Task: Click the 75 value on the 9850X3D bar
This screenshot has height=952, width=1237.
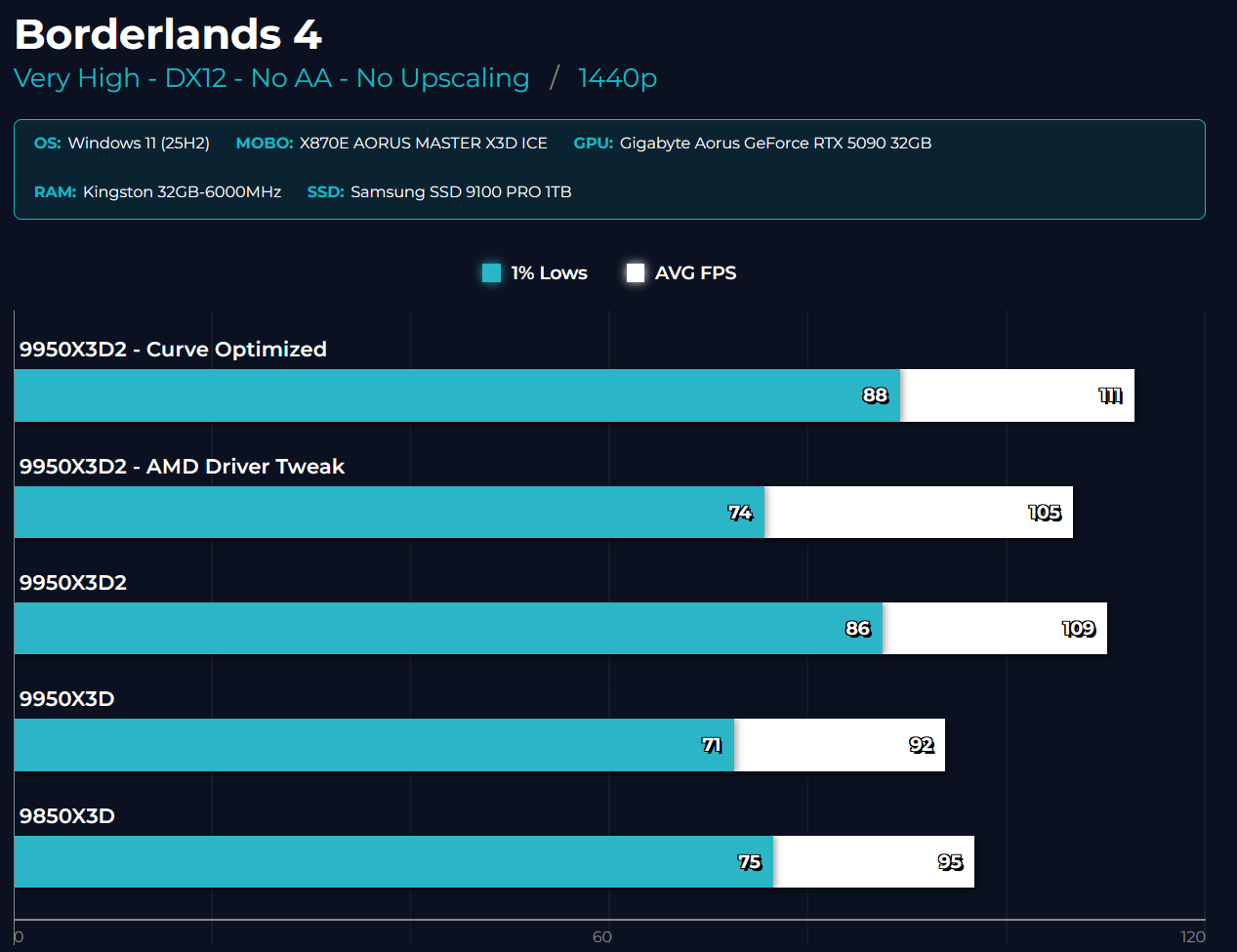Action: 749,862
